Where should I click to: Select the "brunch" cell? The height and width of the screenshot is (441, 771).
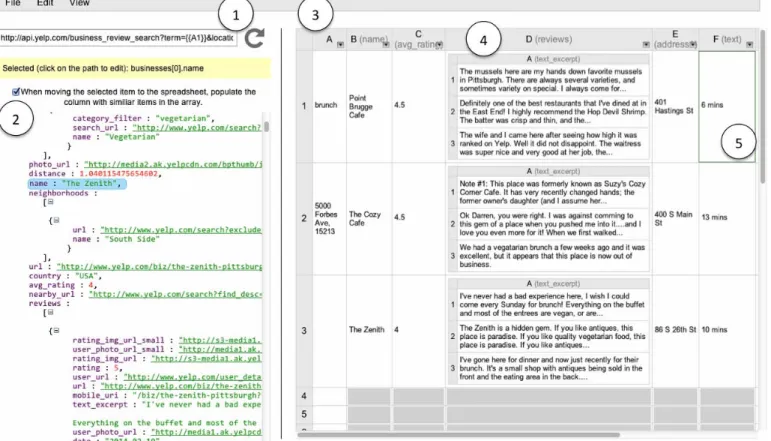(x=329, y=106)
